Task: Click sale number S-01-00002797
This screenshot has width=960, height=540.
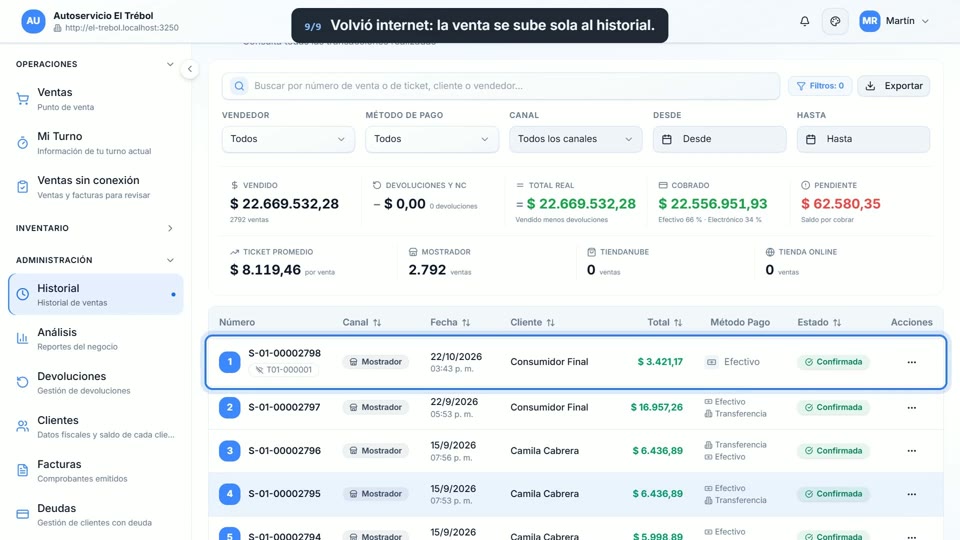Action: (284, 407)
